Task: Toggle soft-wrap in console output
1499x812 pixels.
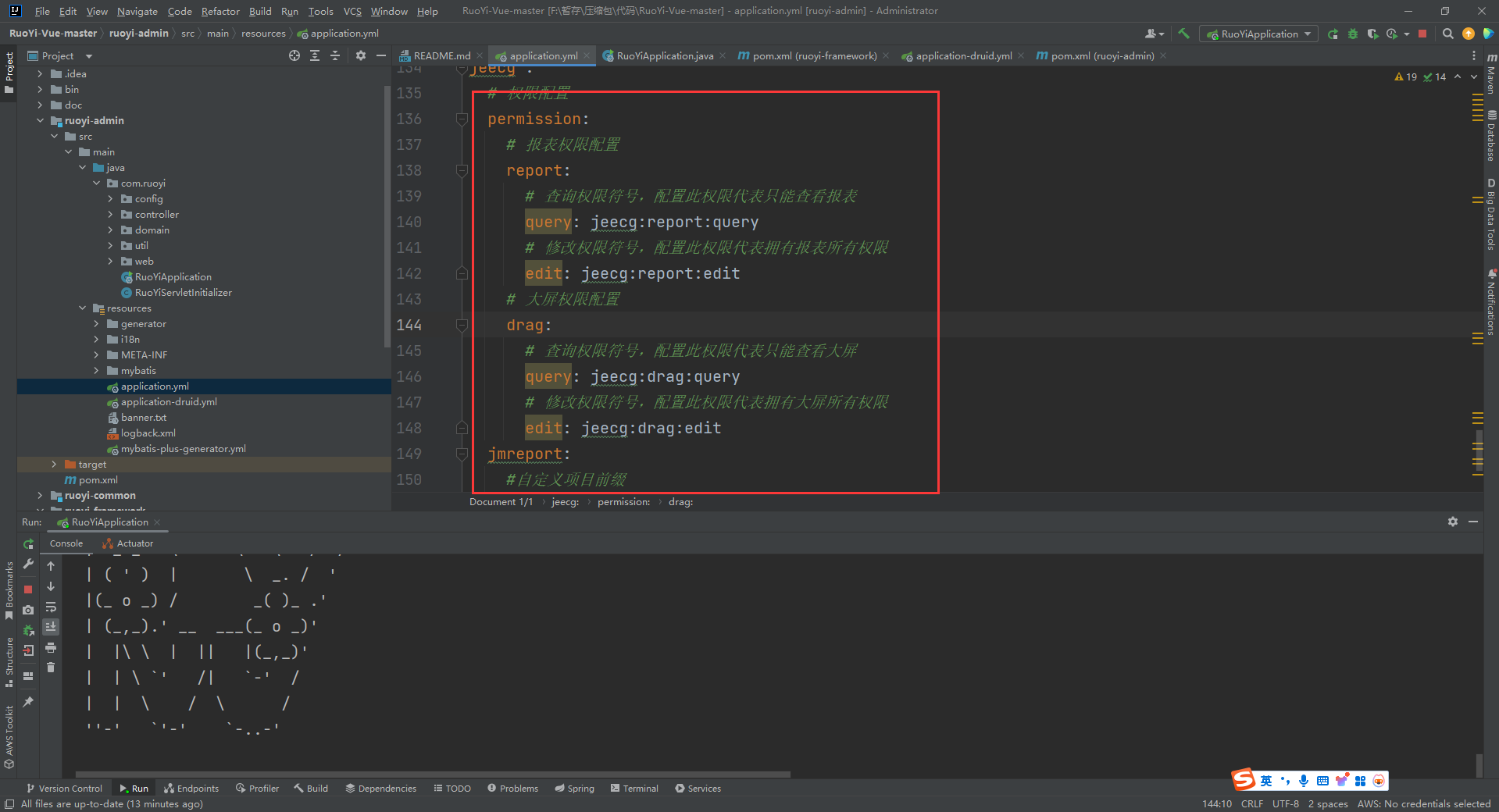Action: [51, 607]
